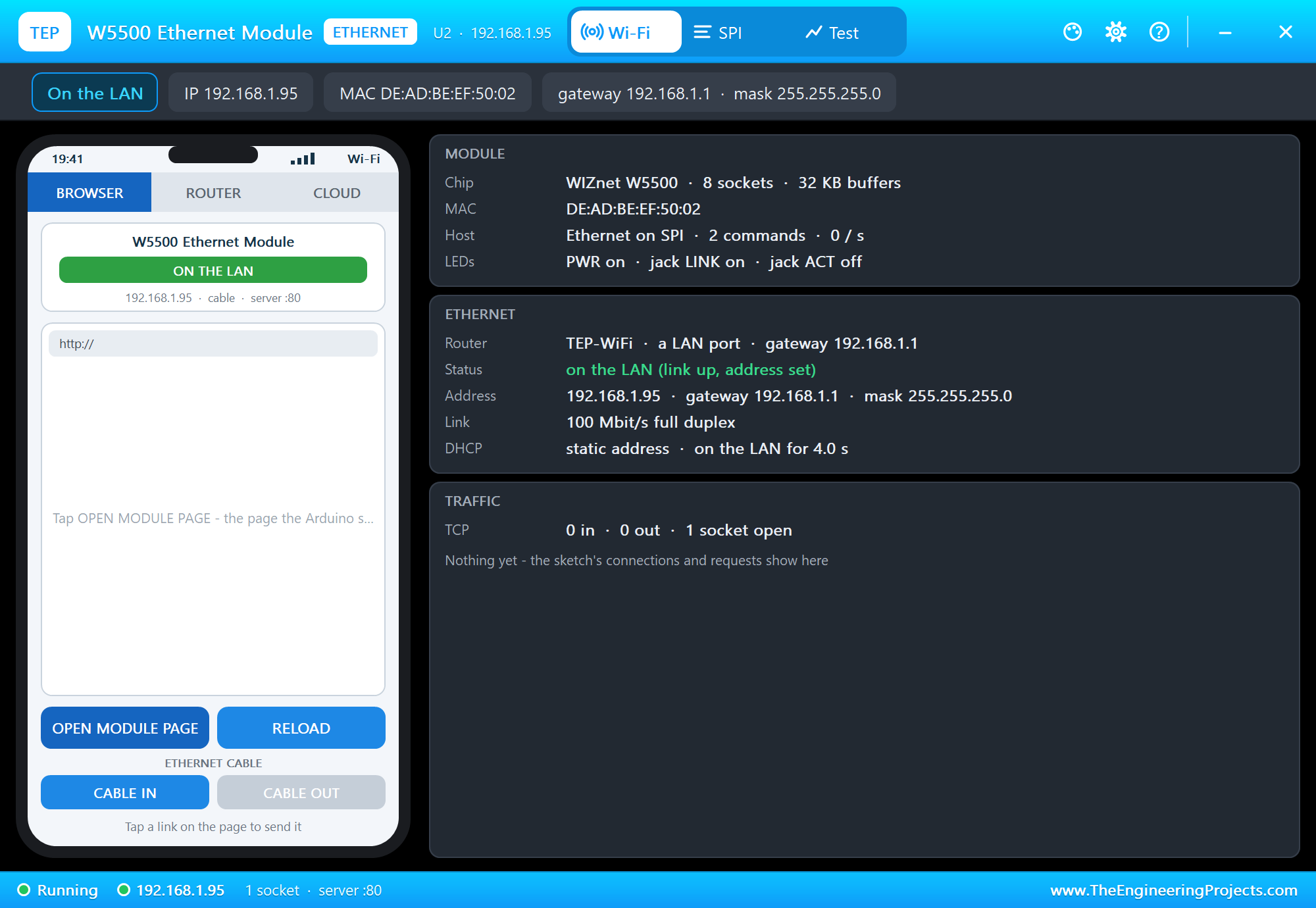Minimize the W5500 window

[1225, 32]
